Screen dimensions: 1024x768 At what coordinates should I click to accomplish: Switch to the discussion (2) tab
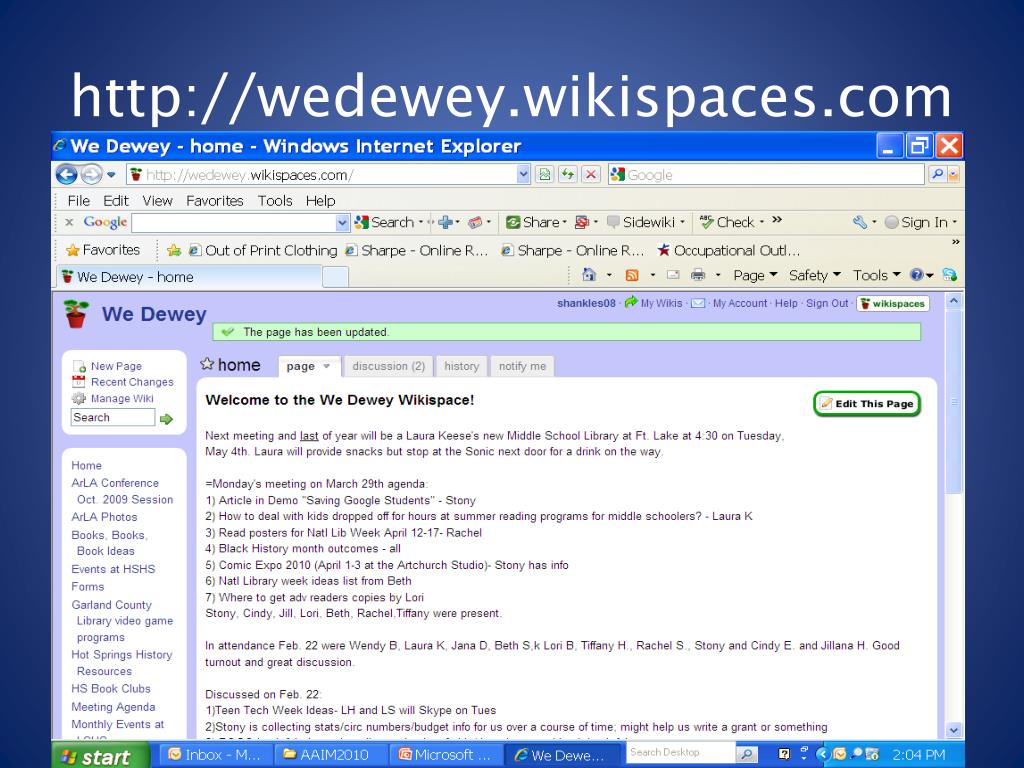[x=389, y=366]
